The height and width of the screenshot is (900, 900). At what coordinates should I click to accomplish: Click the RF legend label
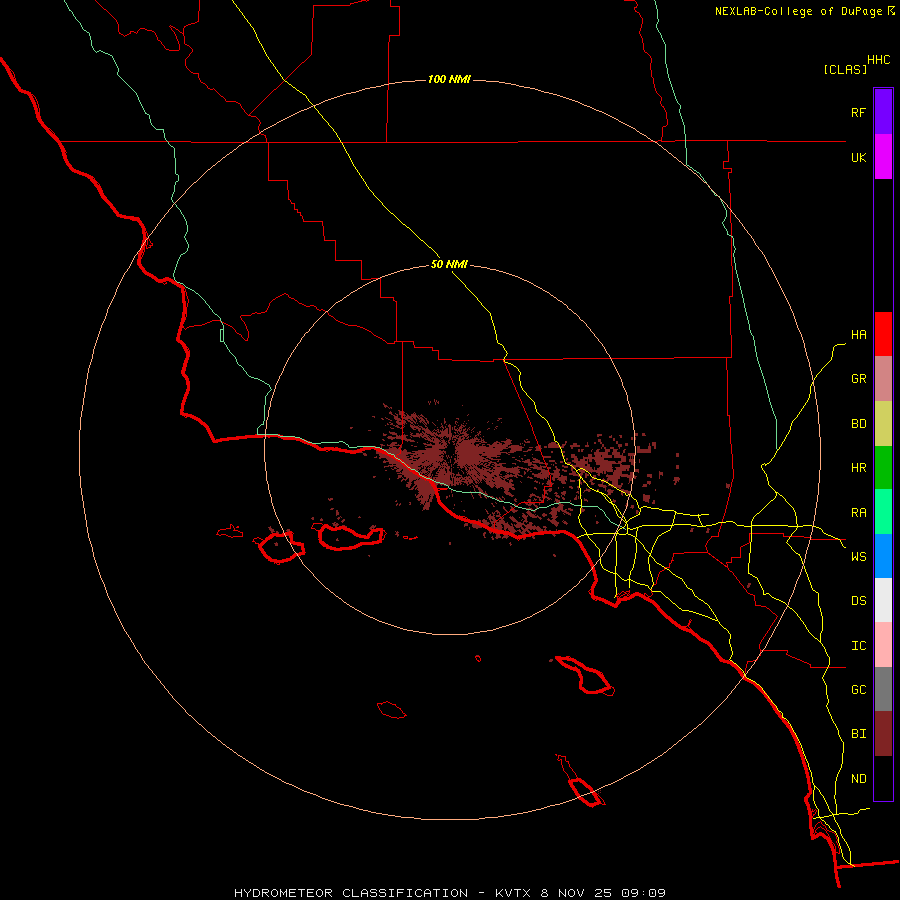(858, 112)
